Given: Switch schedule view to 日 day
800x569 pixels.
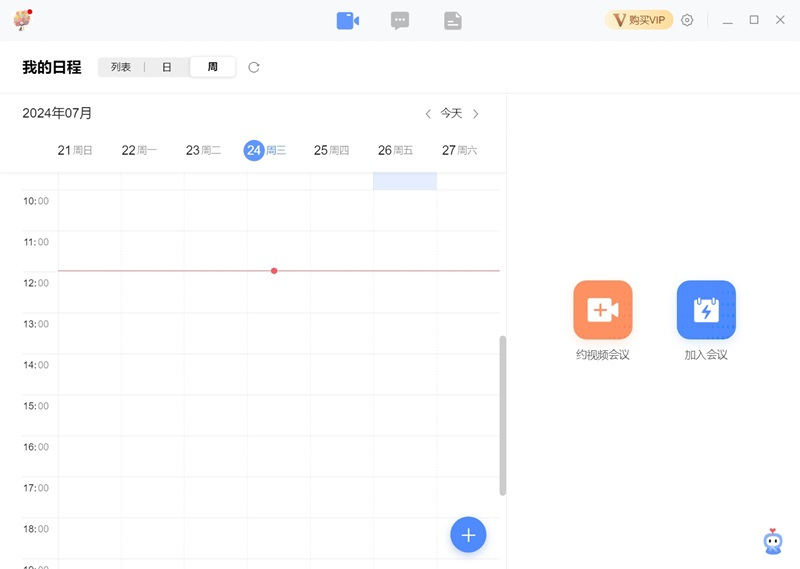Looking at the screenshot, I should [x=166, y=67].
